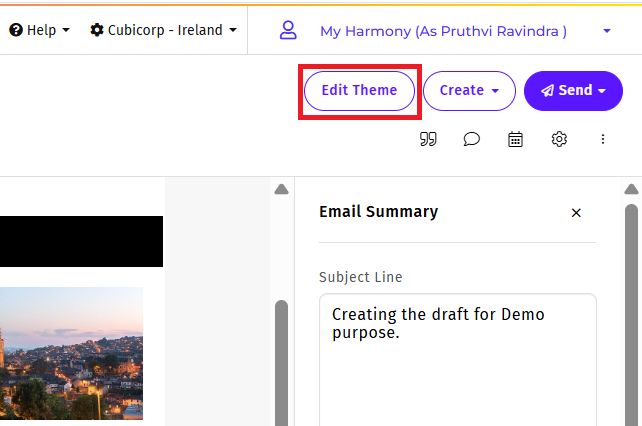Open the calendar schedule icon
642x426 pixels.
click(515, 140)
